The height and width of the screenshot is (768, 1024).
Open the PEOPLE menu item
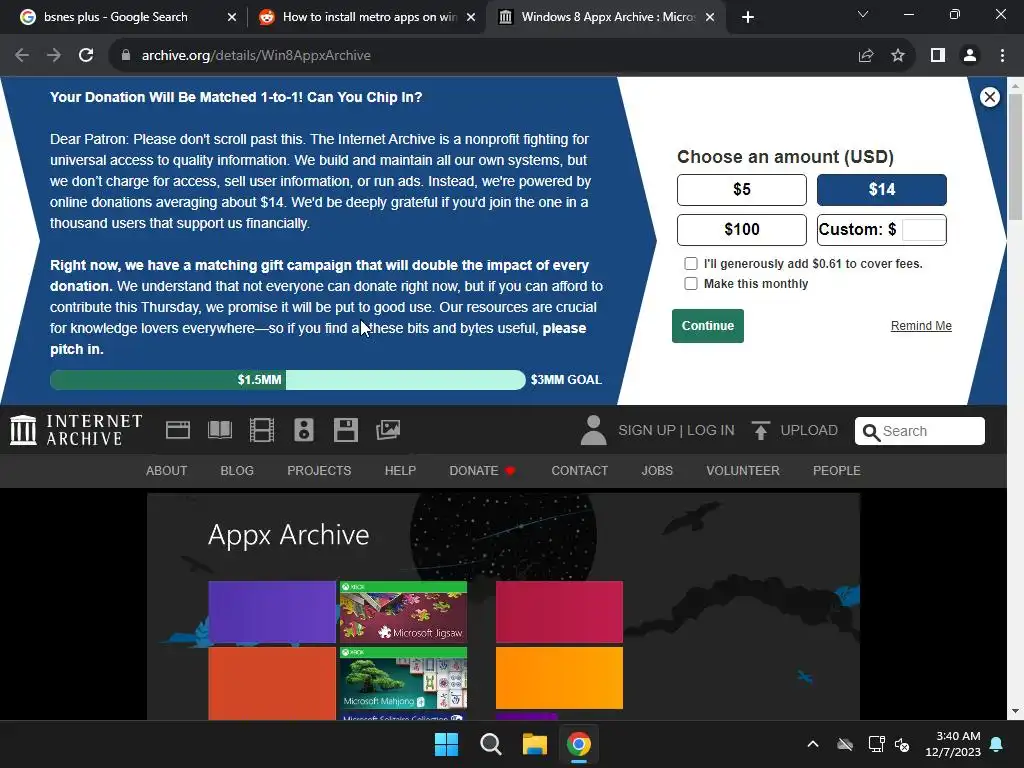point(837,471)
